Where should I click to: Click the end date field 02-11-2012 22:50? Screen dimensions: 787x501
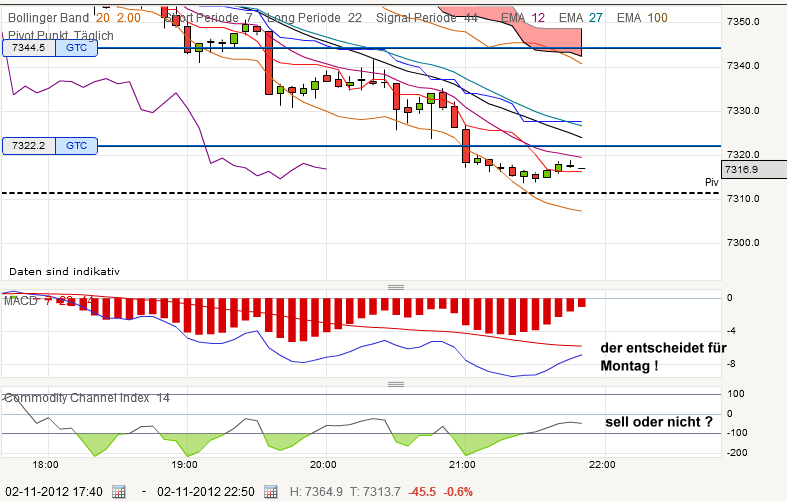tap(206, 491)
